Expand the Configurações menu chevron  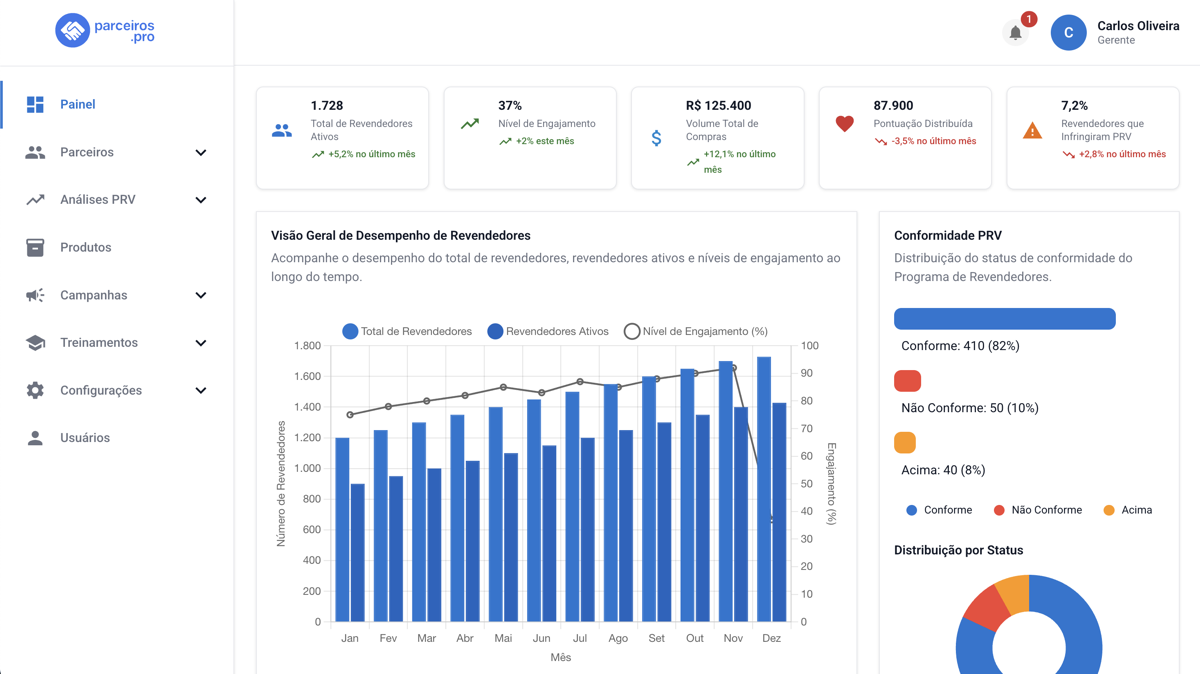(201, 391)
